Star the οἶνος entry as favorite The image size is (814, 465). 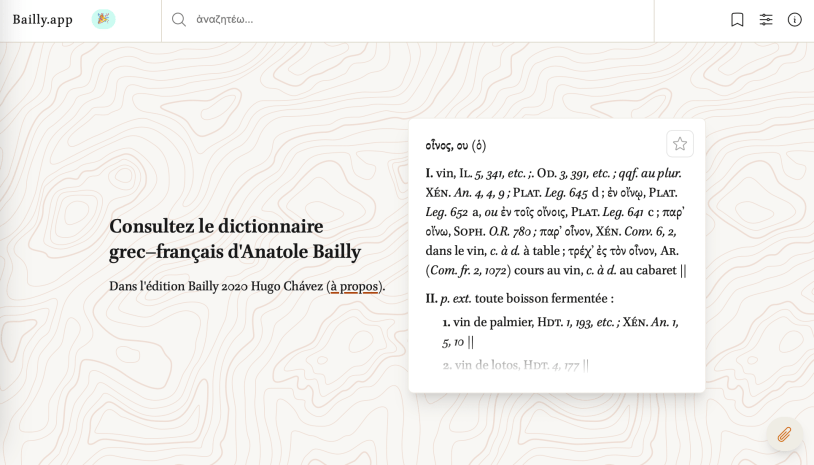(x=680, y=144)
